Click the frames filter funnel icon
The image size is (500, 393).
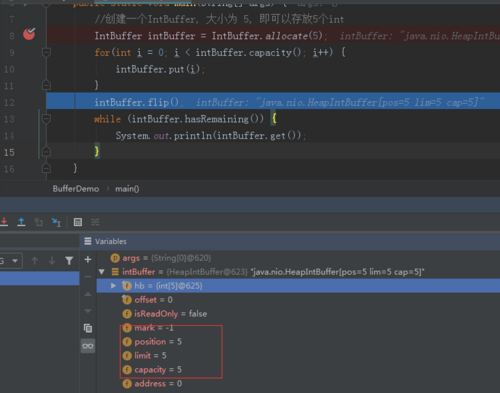(69, 261)
